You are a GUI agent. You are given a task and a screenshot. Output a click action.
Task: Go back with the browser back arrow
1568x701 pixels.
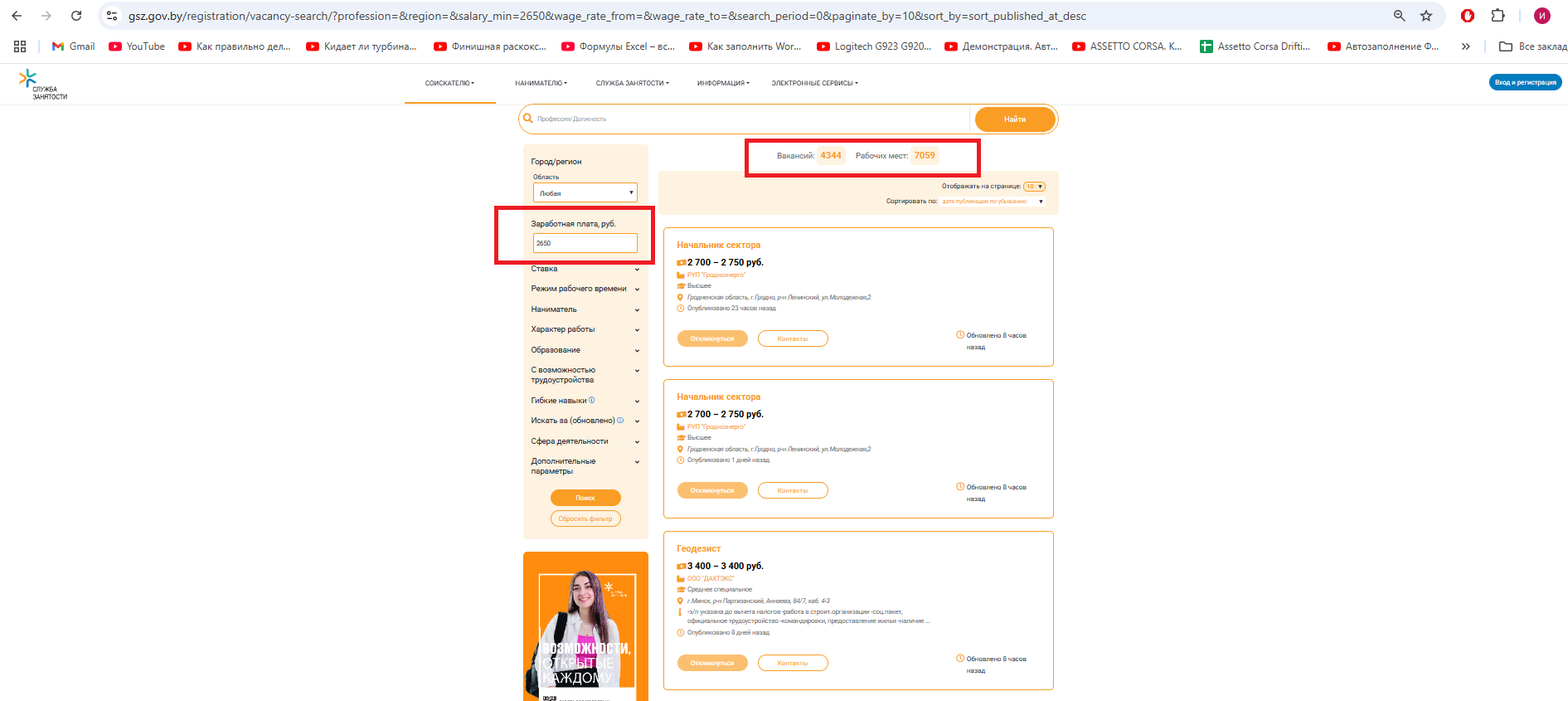(x=17, y=16)
